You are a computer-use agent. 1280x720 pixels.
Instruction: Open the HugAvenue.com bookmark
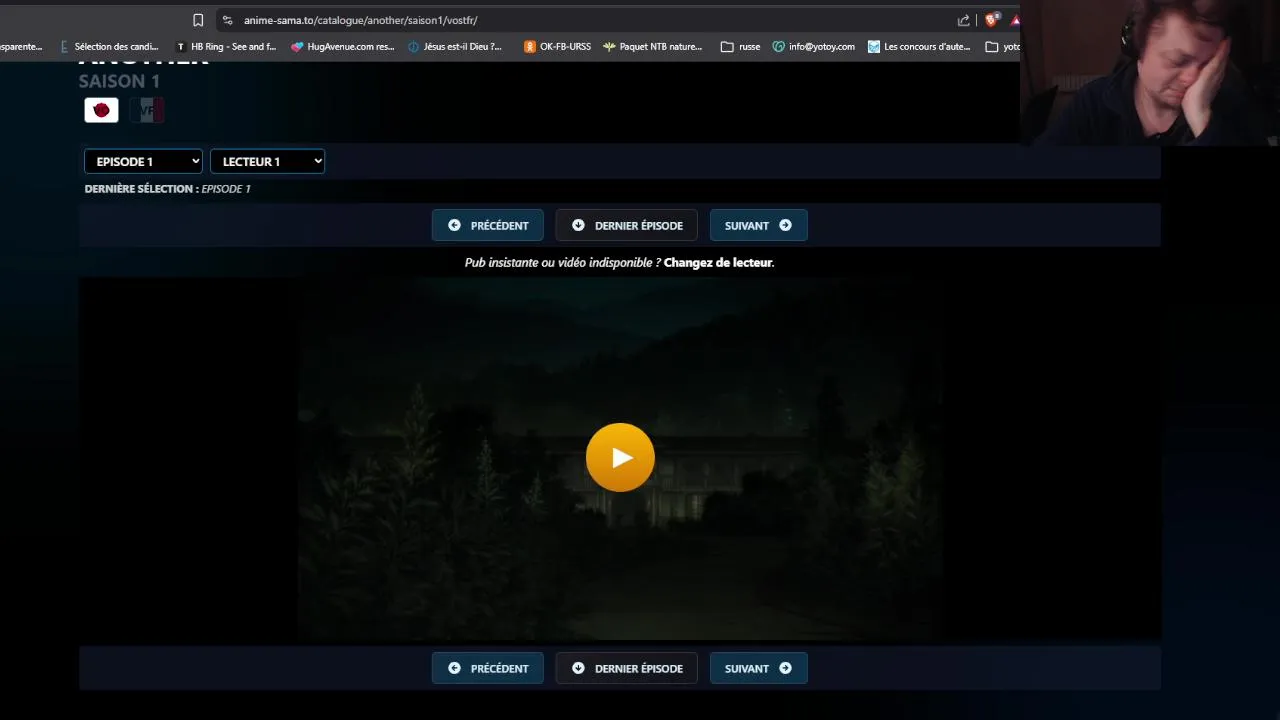(x=343, y=46)
